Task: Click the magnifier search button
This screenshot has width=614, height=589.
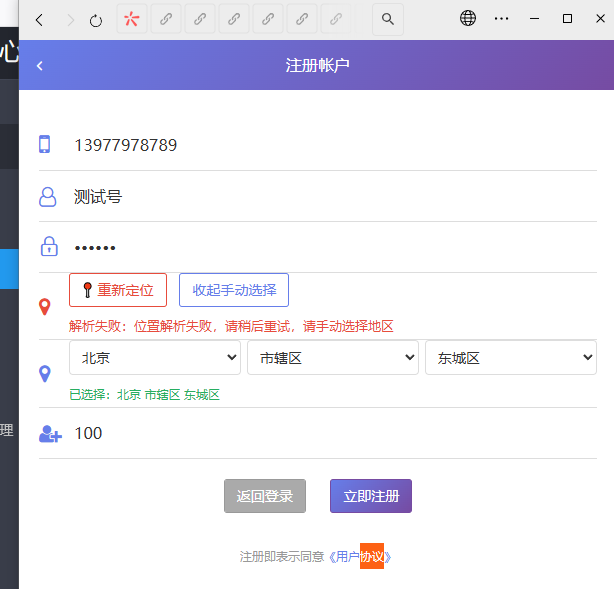Action: (x=388, y=19)
